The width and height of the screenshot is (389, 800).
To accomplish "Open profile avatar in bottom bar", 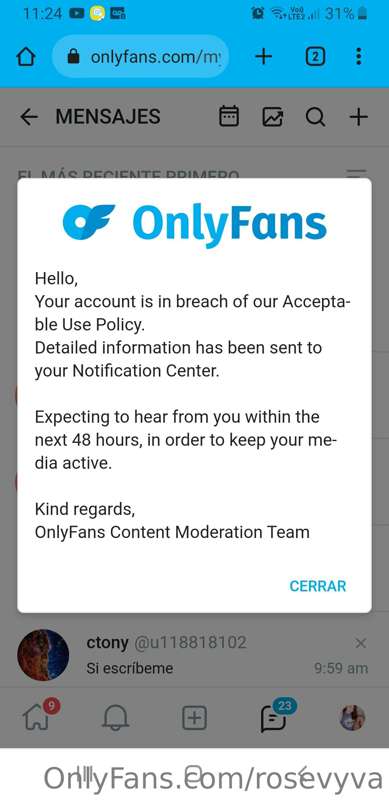I will pos(352,718).
